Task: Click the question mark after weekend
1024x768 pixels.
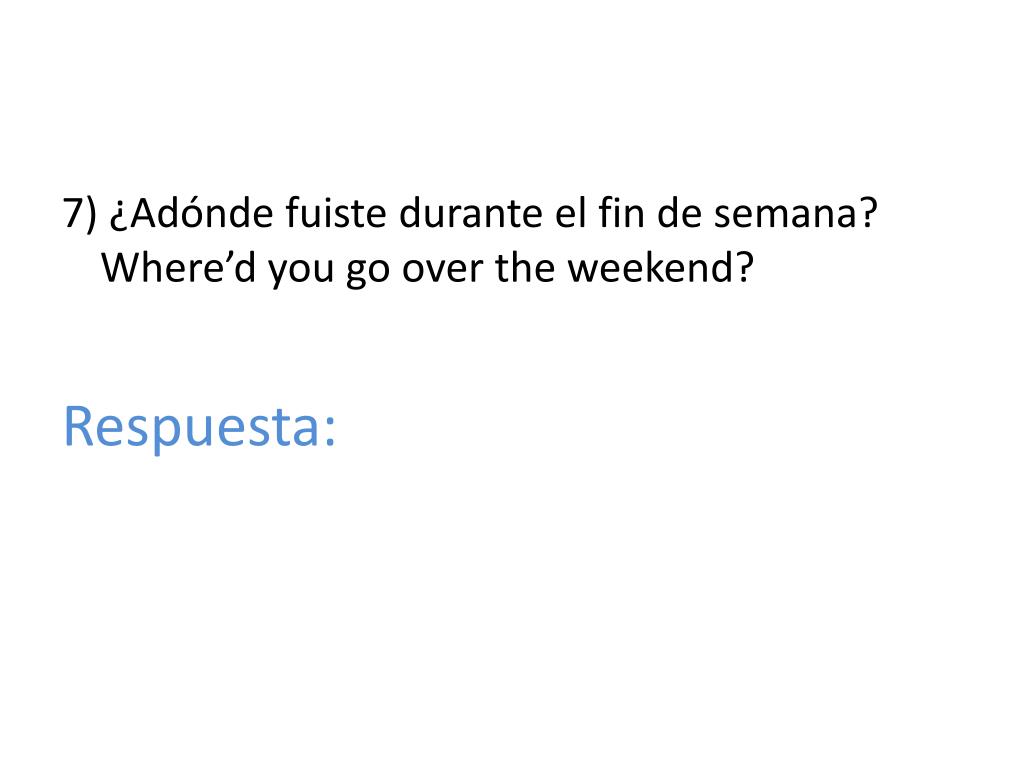Action: point(745,266)
